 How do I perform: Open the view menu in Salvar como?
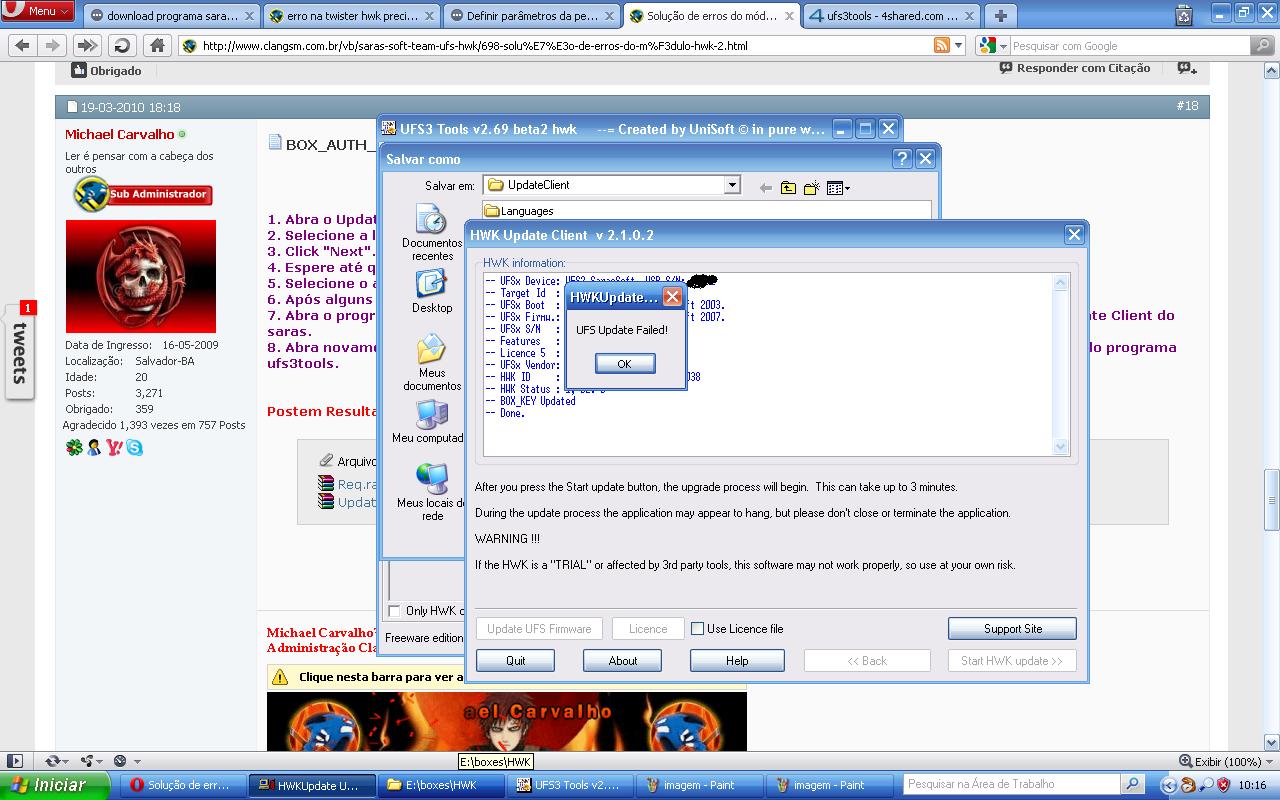(x=839, y=188)
